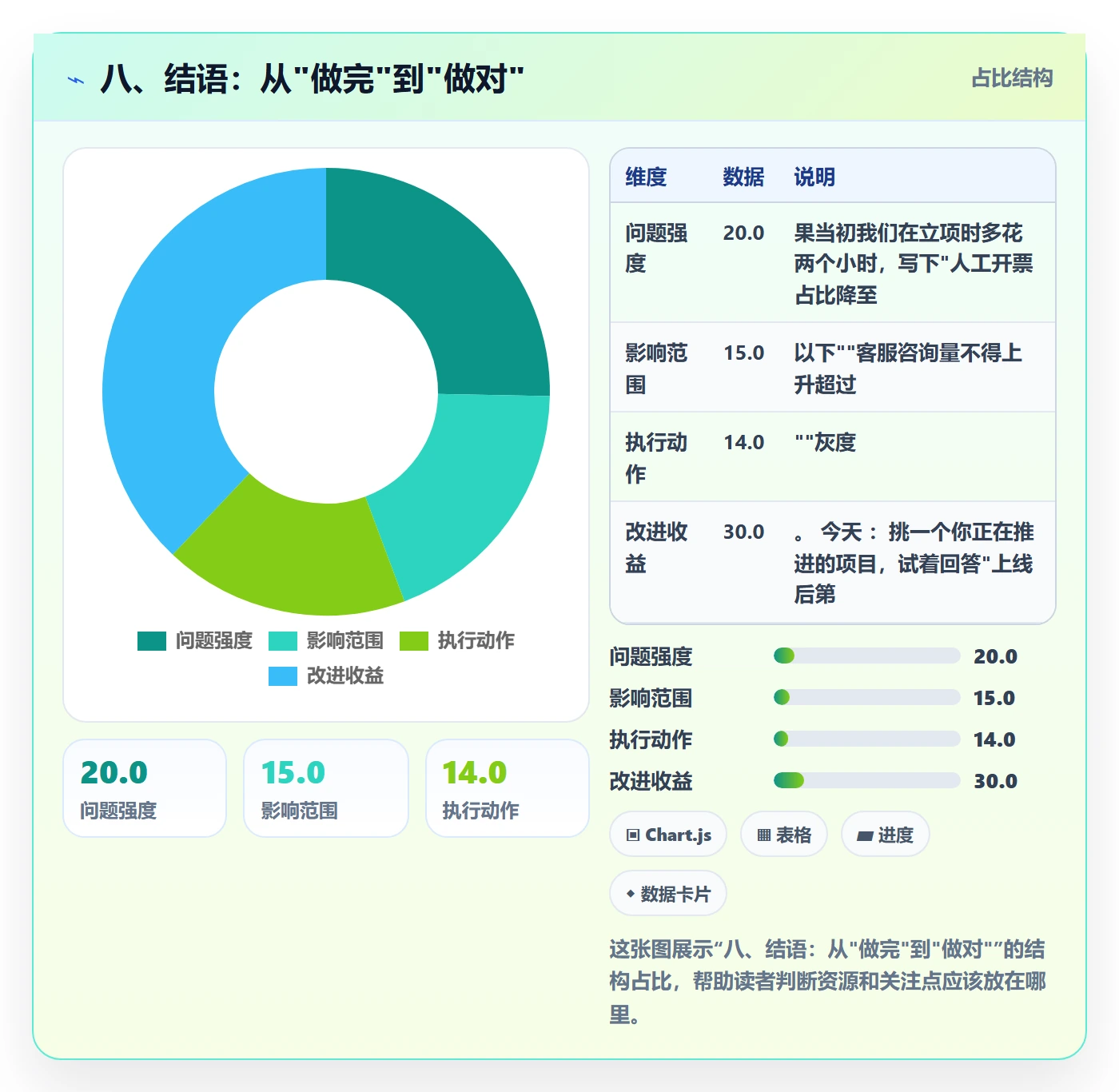The height and width of the screenshot is (1092, 1119).
Task: Click the 改进收益 progress bar
Action: coord(866,781)
